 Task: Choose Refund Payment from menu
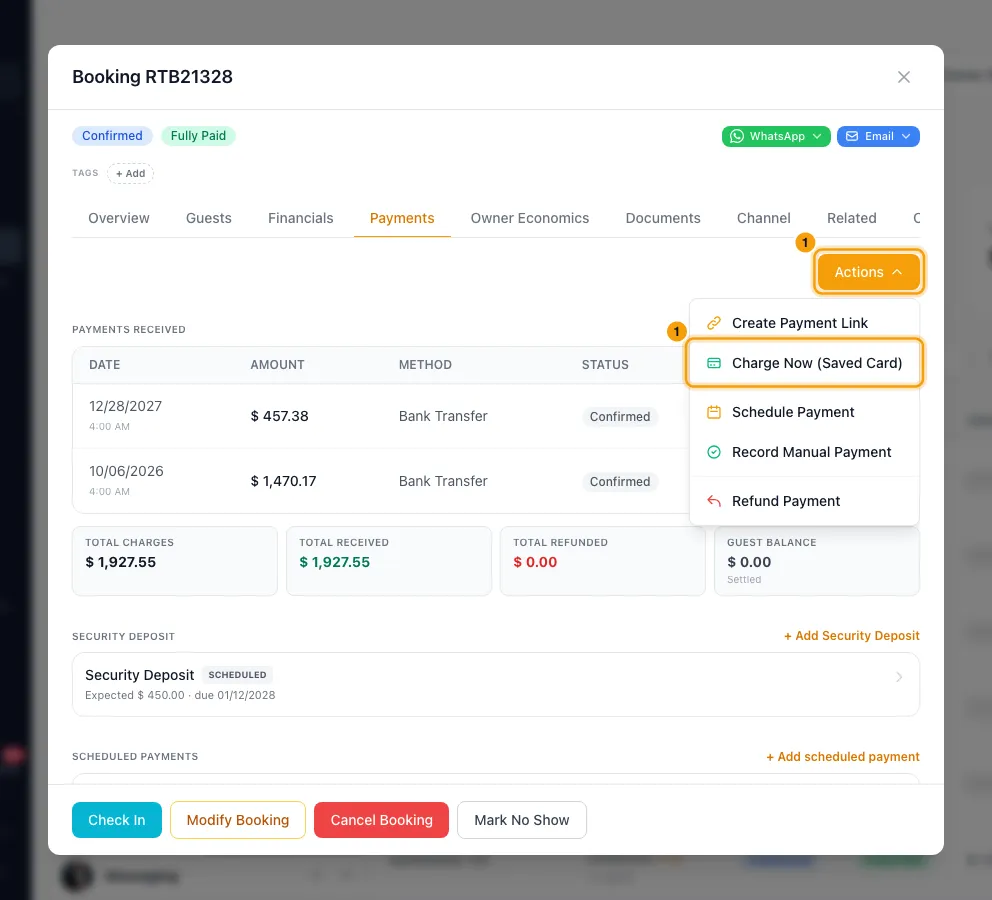tap(804, 501)
